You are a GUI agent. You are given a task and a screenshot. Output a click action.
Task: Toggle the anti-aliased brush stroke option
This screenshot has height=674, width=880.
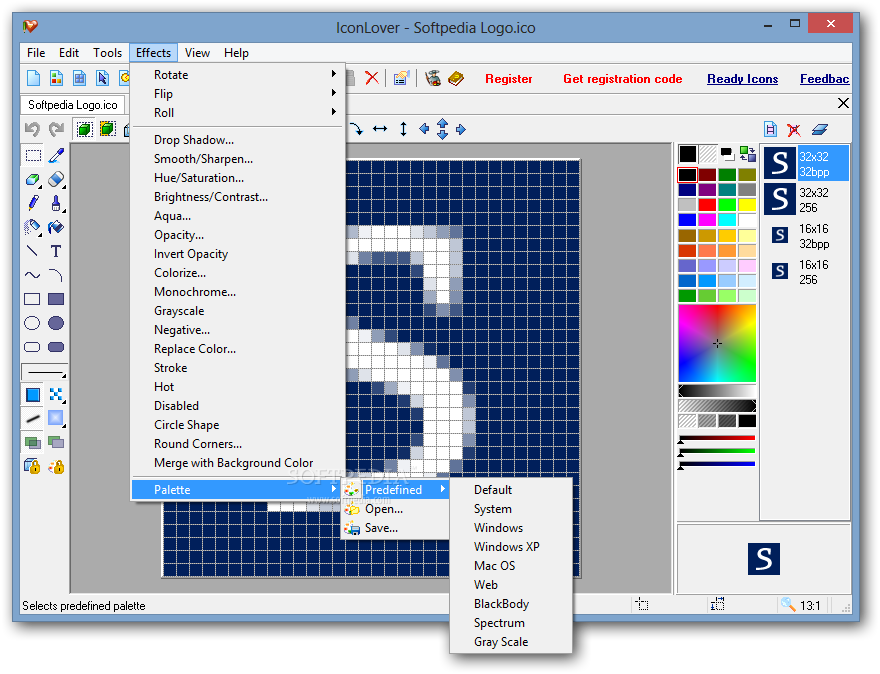33,419
